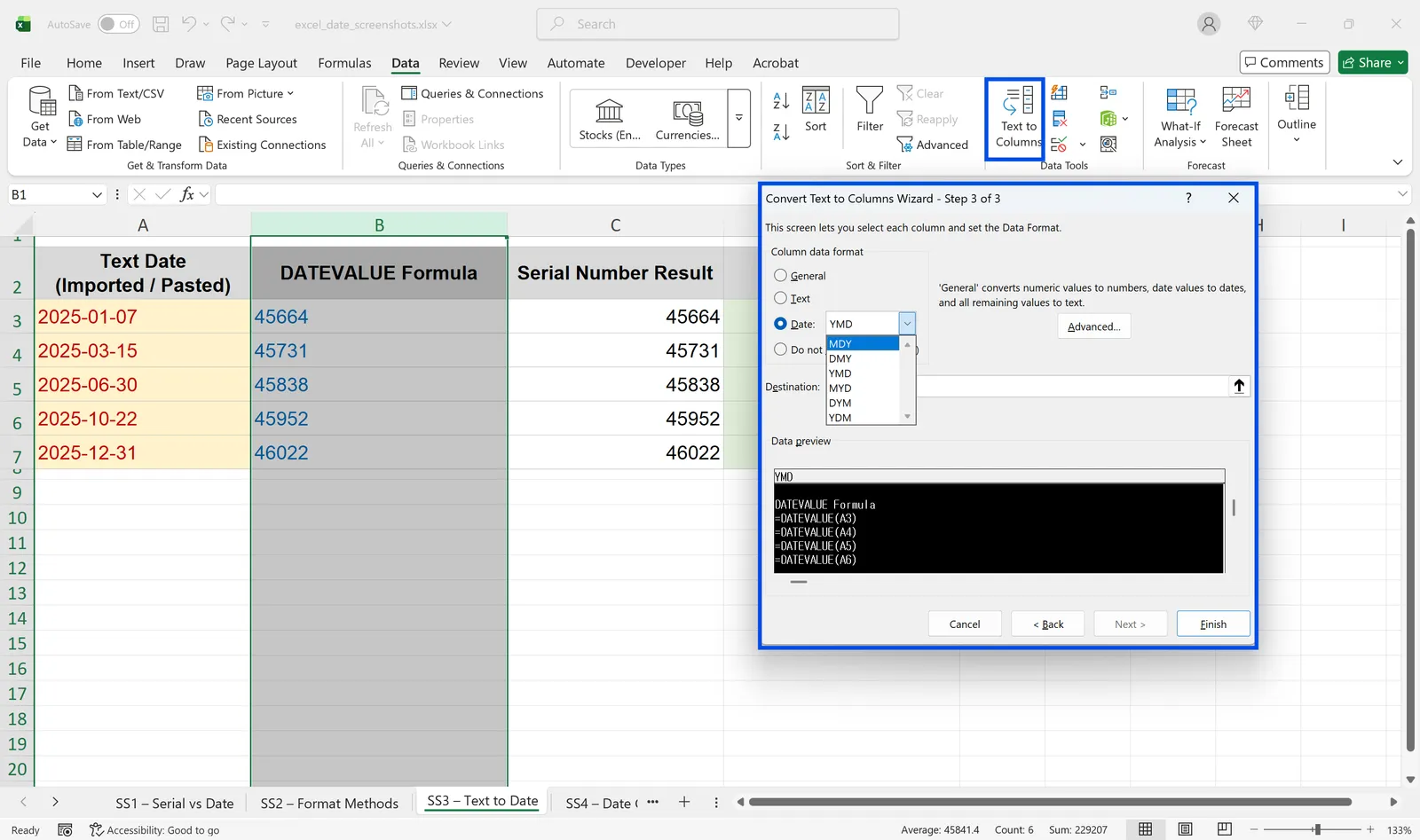Click zoom in plus button

tap(1370, 829)
